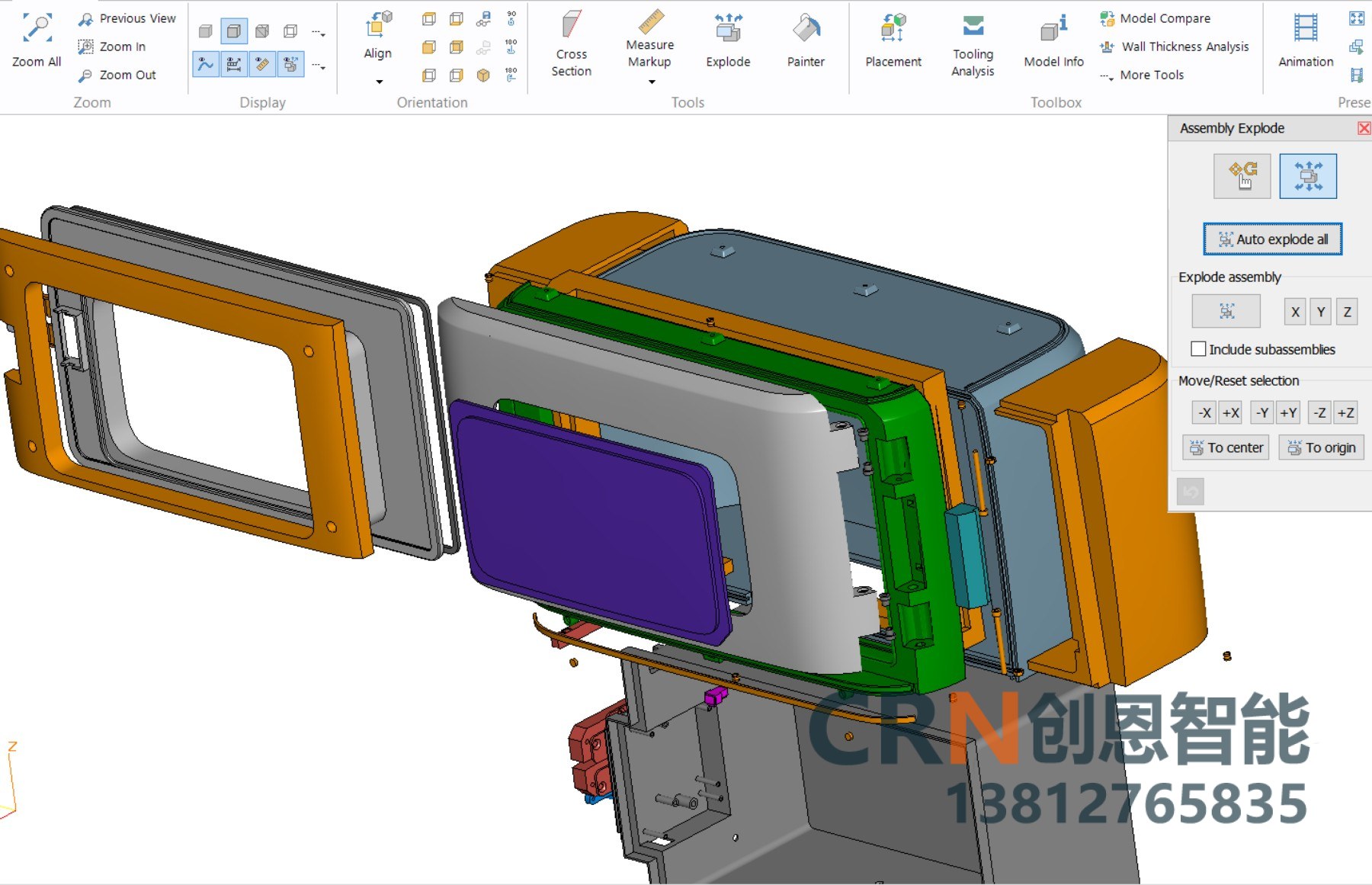Expand more display modes dropdown
1372x885 pixels.
[x=319, y=32]
